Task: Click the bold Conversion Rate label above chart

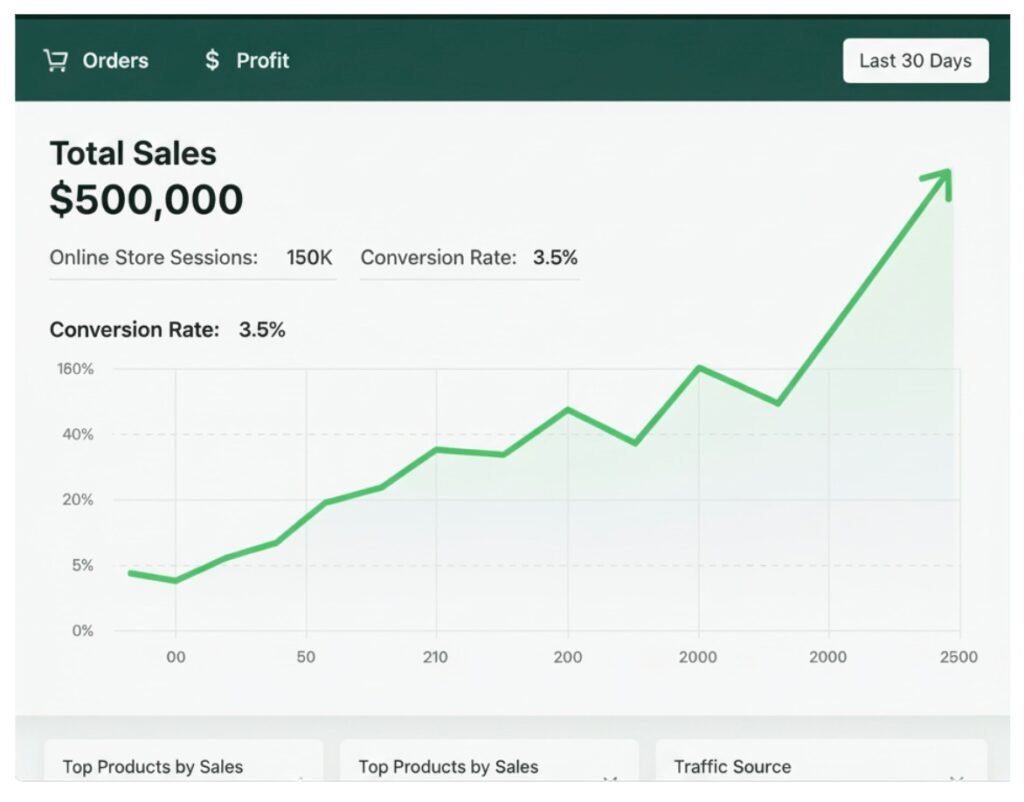Action: click(134, 330)
